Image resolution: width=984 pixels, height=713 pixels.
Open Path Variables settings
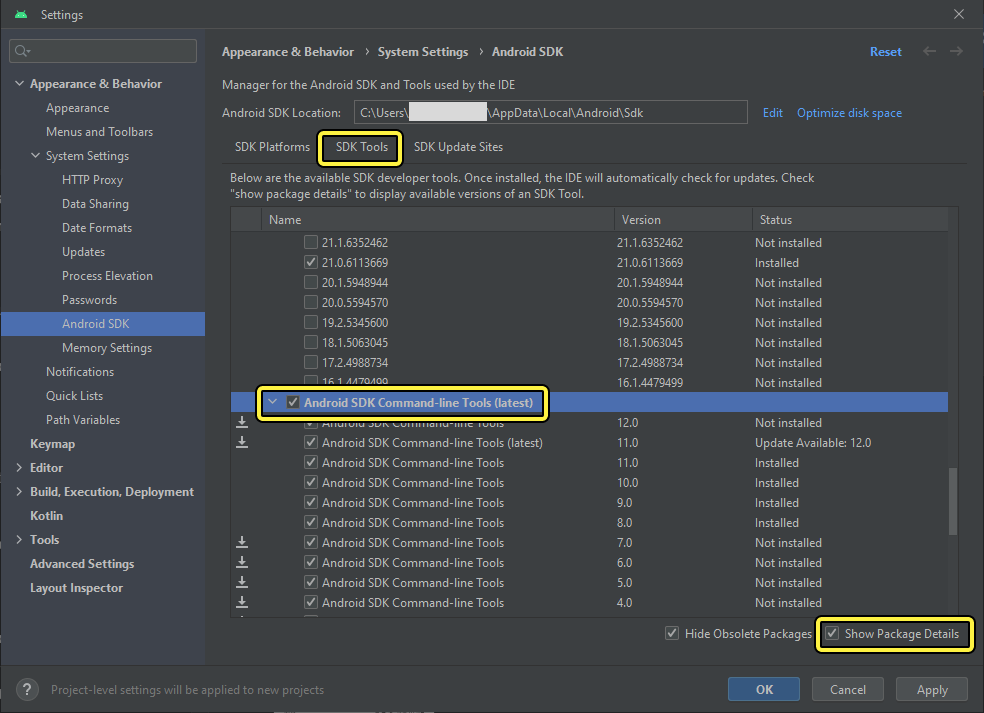click(83, 420)
